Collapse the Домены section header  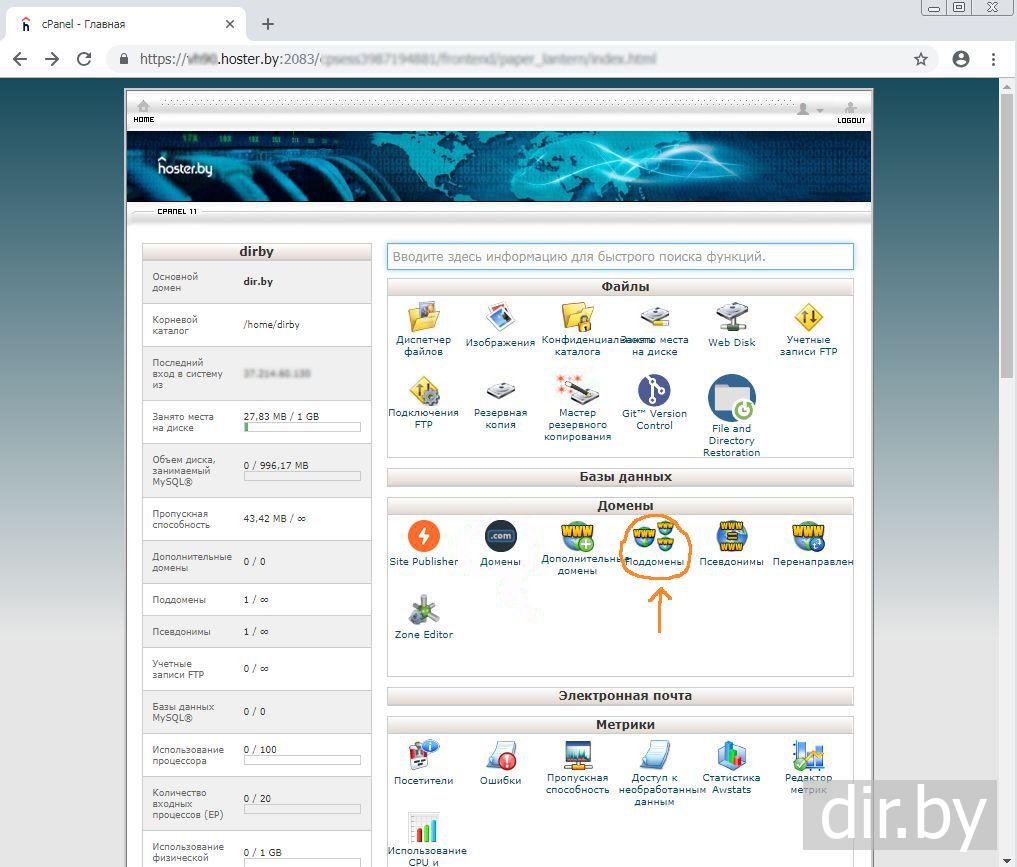pos(620,506)
